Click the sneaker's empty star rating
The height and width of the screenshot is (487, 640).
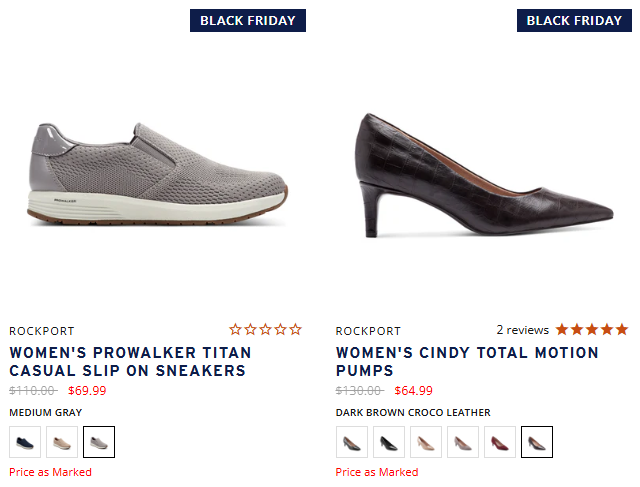point(265,329)
